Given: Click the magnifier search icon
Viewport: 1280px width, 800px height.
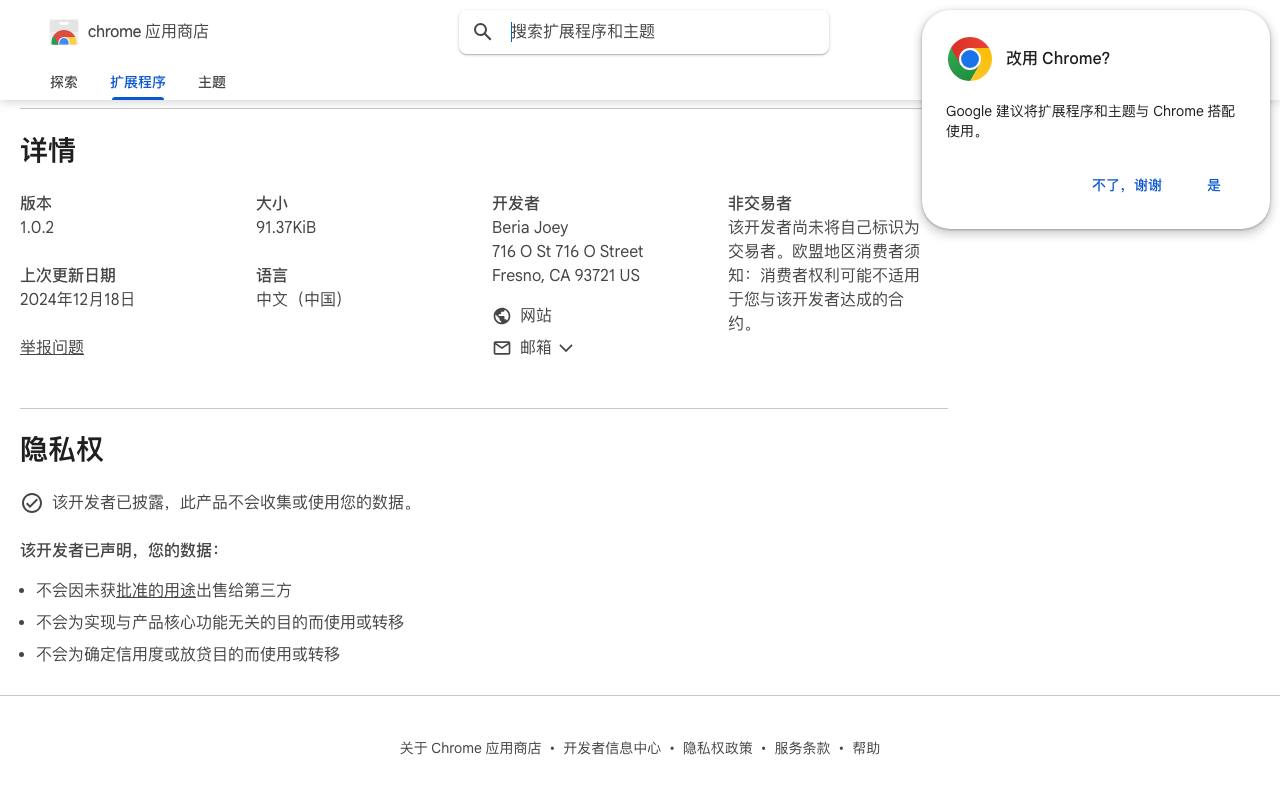Looking at the screenshot, I should pyautogui.click(x=483, y=32).
